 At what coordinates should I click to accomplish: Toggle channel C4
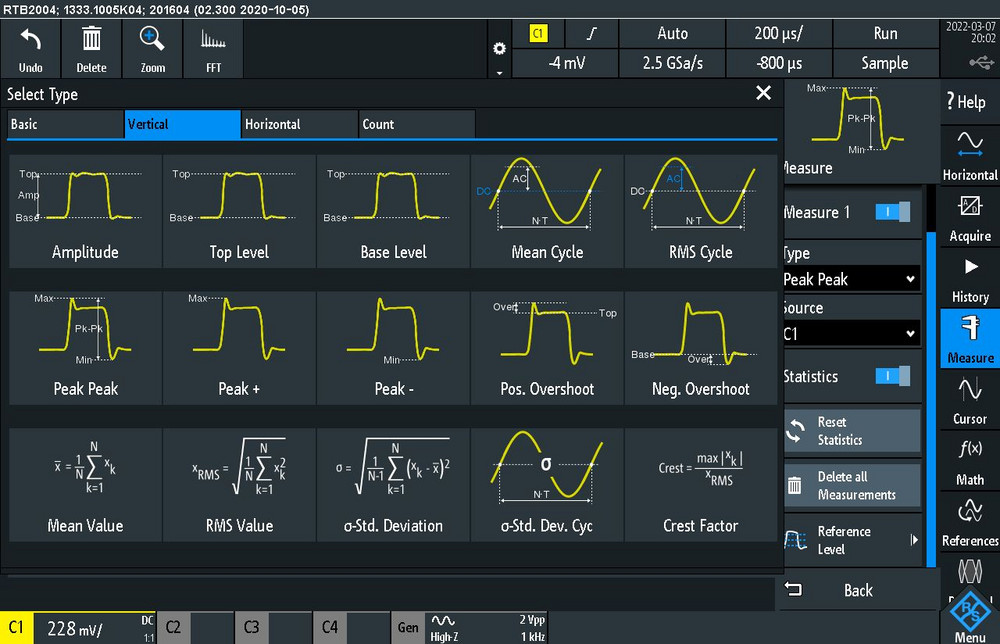(330, 628)
